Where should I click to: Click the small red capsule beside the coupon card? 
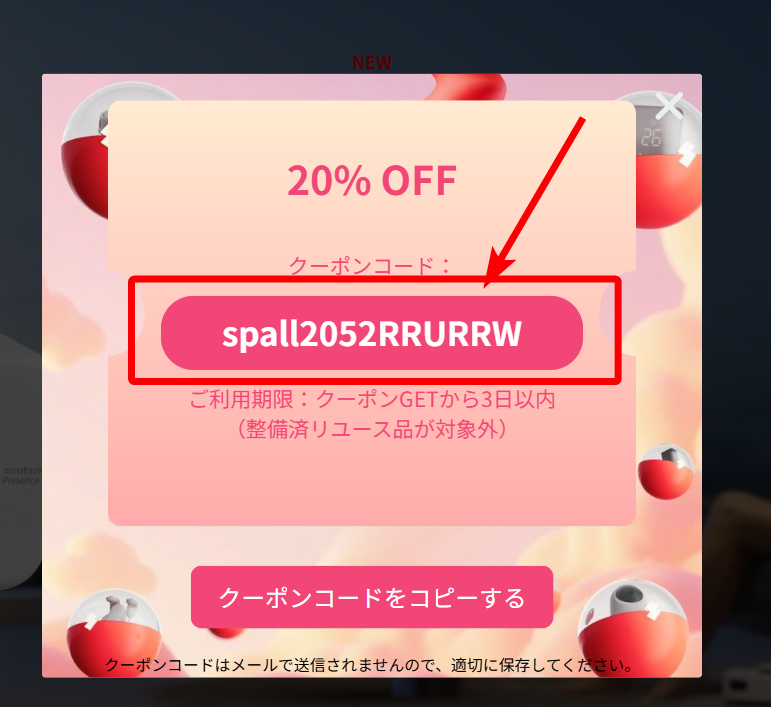(x=666, y=471)
